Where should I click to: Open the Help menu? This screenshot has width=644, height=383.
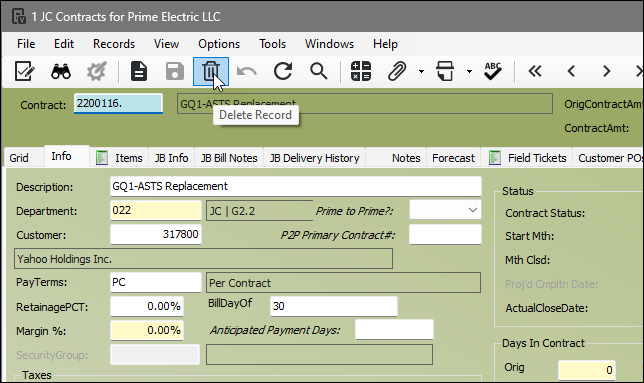coord(385,44)
